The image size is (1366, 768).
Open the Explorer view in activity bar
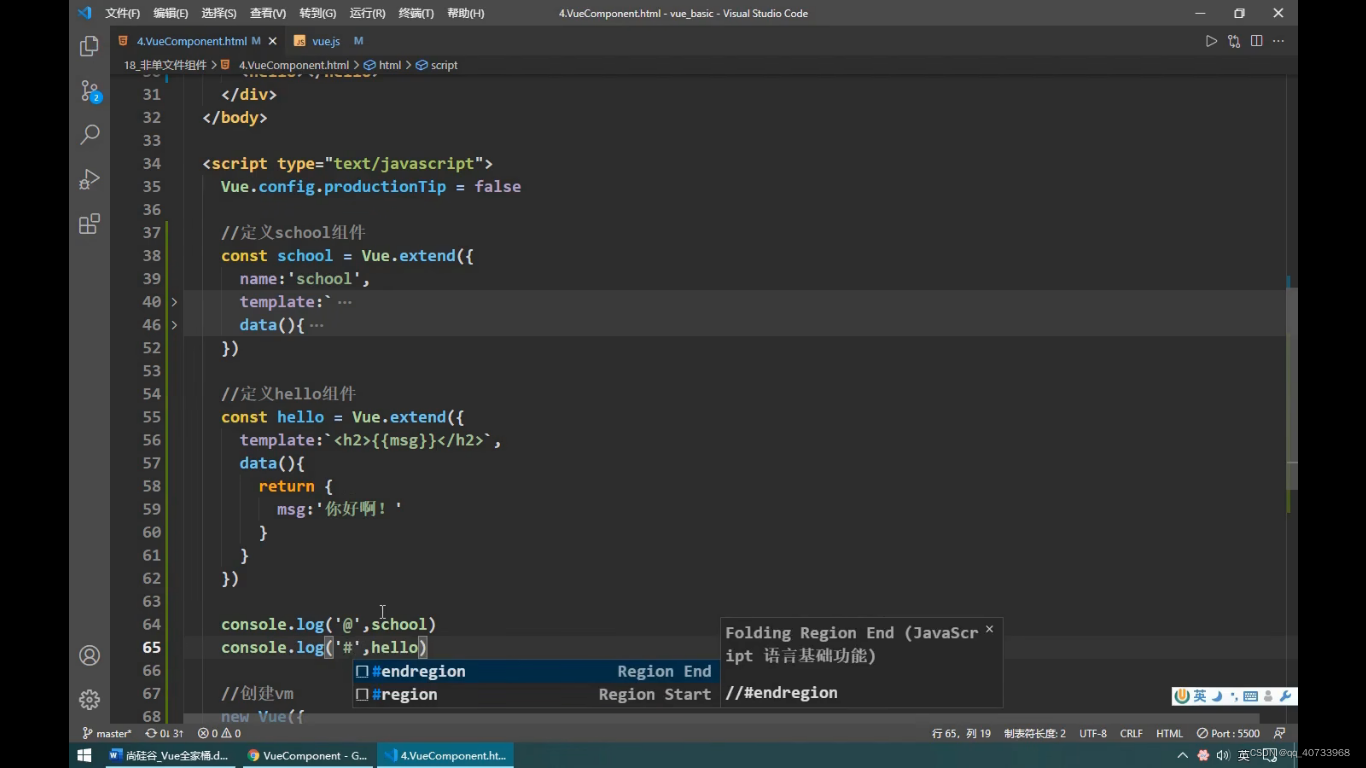click(89, 46)
